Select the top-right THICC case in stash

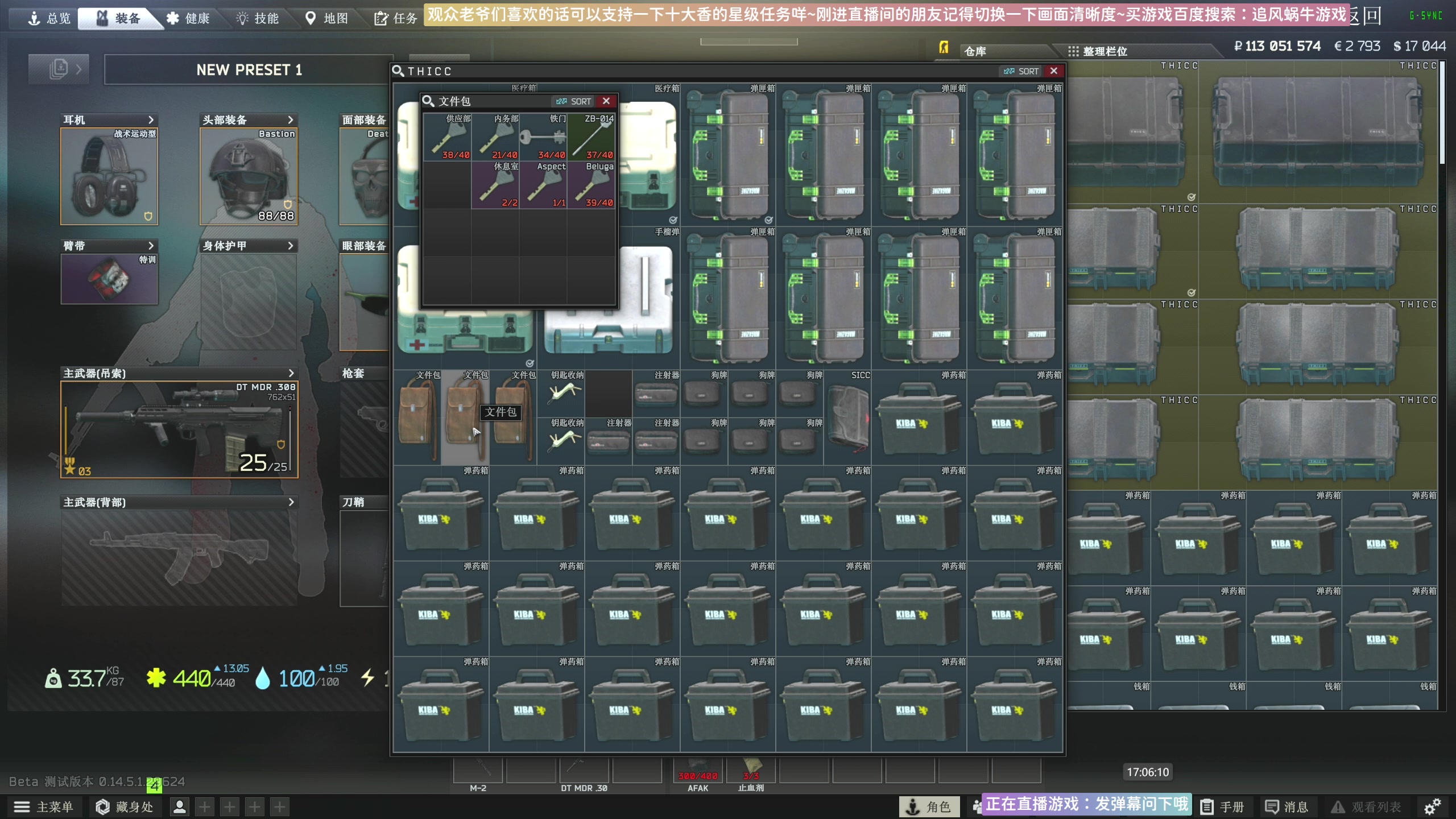pos(1319,131)
